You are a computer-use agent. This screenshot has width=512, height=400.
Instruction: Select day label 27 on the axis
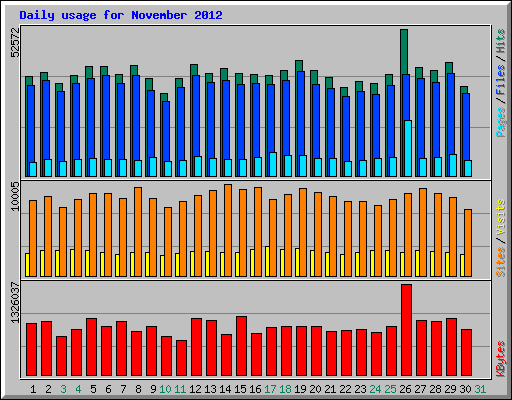(420, 389)
